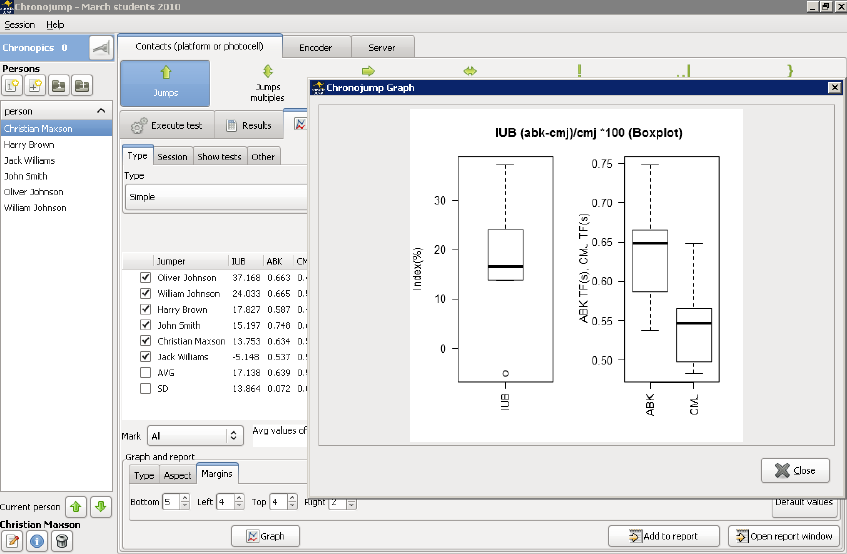This screenshot has height=554, width=847.
Task: Open the graph Type tab
Action: (x=144, y=475)
